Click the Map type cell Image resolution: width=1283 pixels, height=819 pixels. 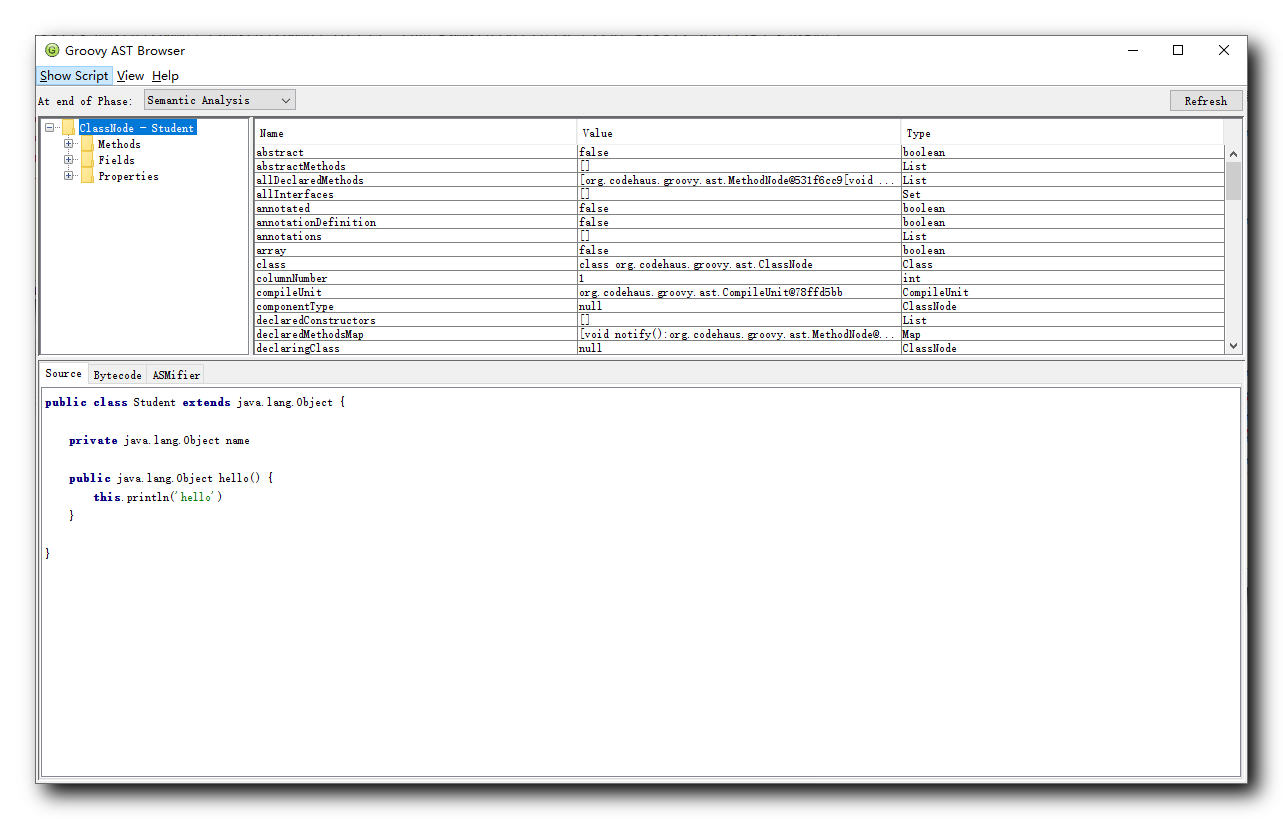point(1062,334)
